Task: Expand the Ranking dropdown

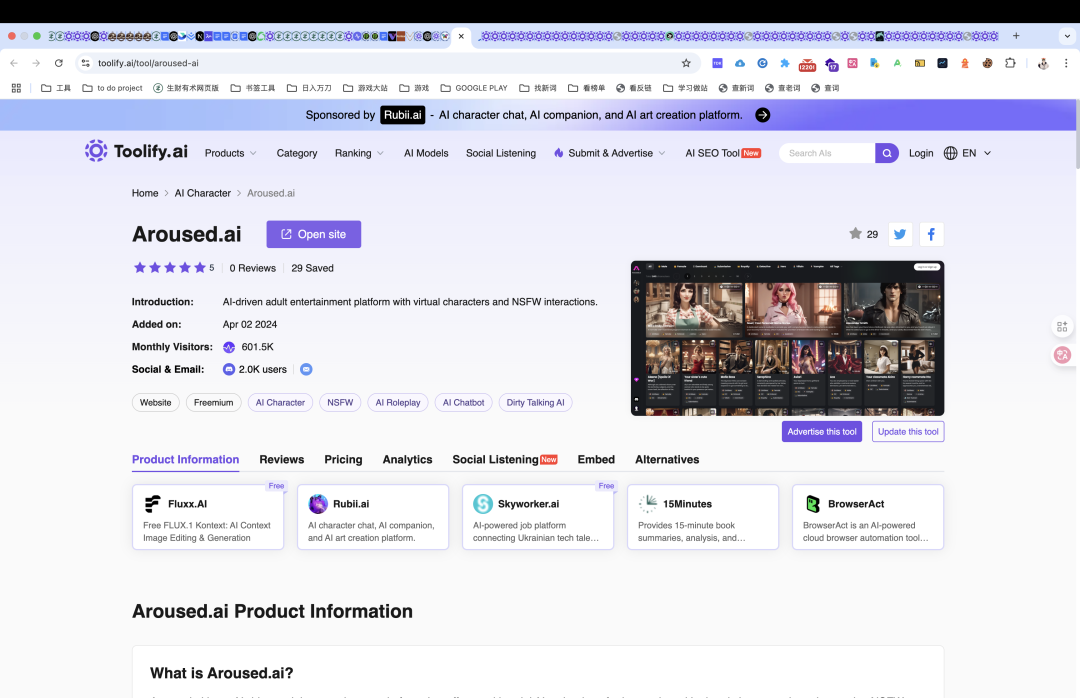Action: [x=360, y=153]
